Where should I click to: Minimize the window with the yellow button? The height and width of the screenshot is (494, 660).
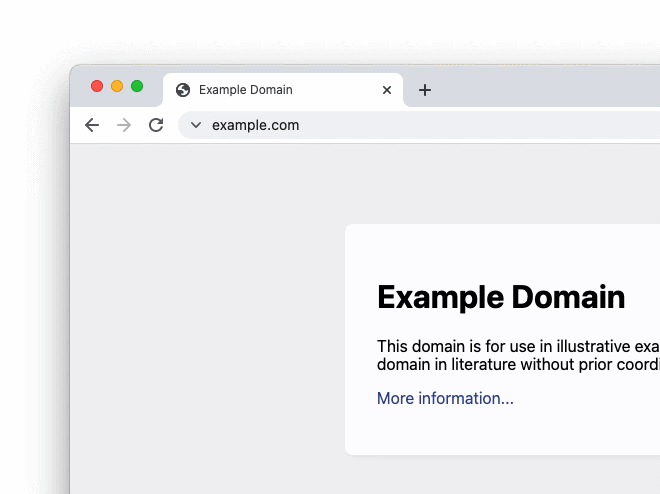pos(117,86)
